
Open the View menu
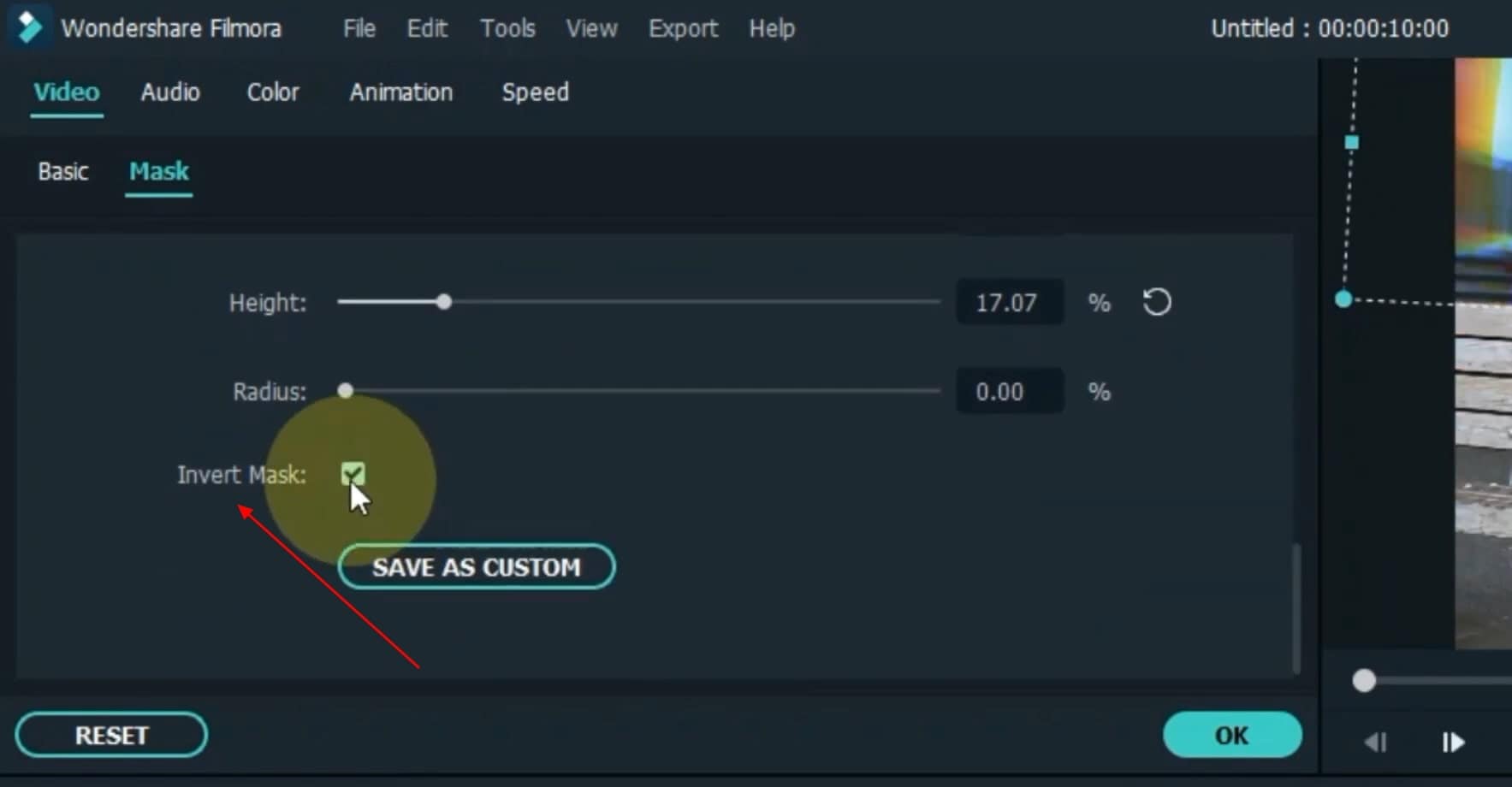pos(591,28)
